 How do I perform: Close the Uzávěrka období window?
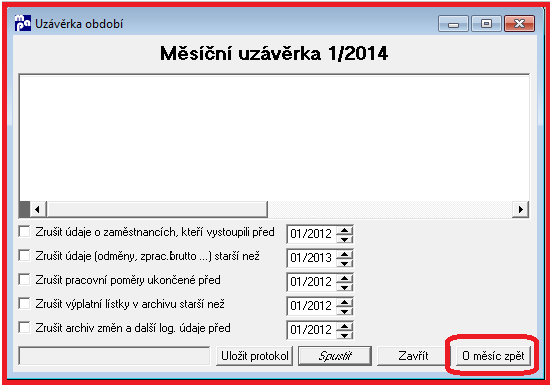(x=519, y=24)
